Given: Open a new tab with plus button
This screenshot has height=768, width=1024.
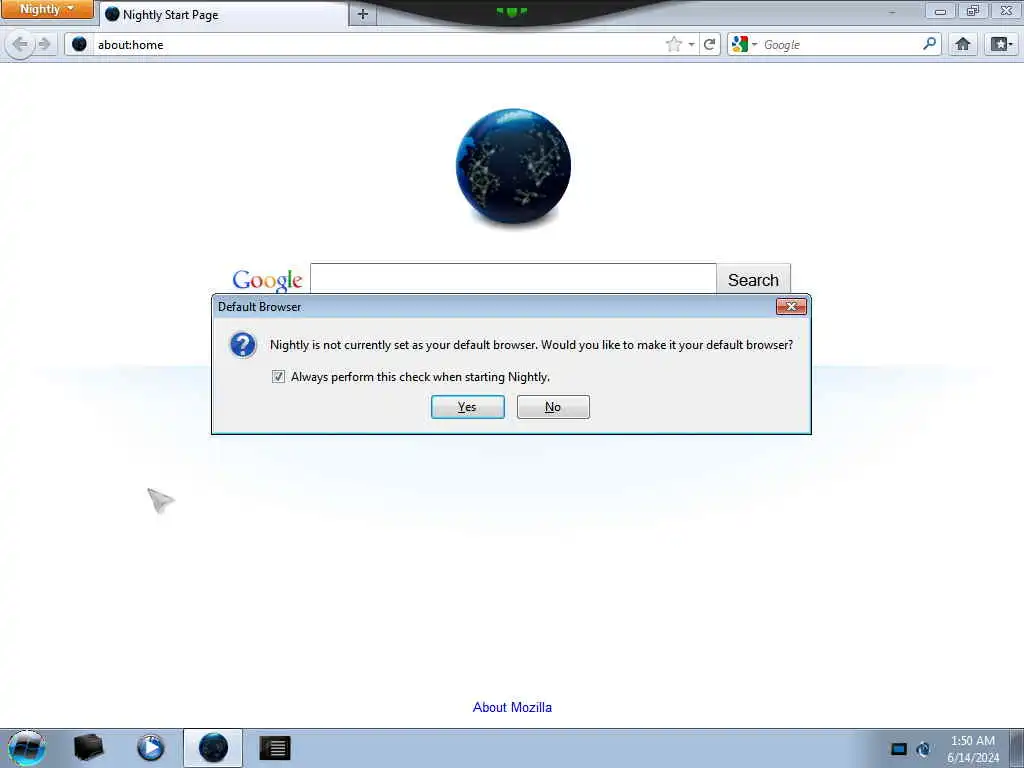Looking at the screenshot, I should click(363, 14).
